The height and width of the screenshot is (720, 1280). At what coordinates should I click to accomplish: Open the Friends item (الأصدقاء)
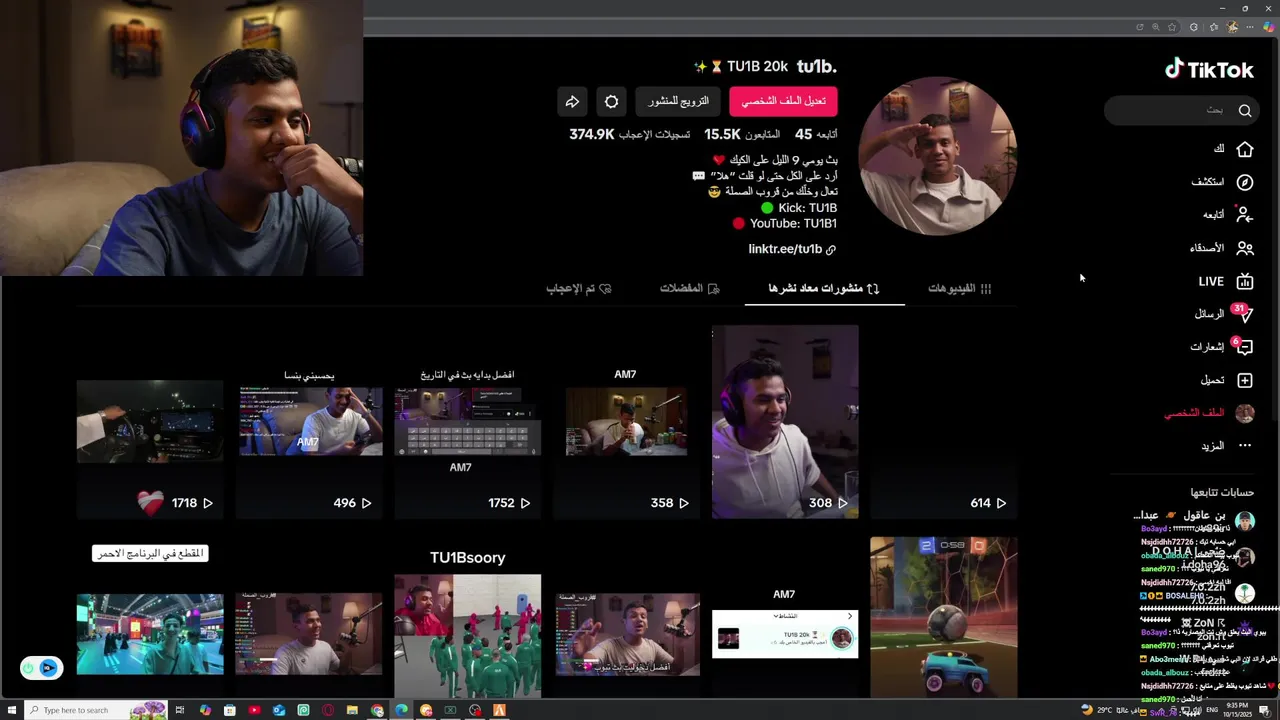click(x=1221, y=248)
